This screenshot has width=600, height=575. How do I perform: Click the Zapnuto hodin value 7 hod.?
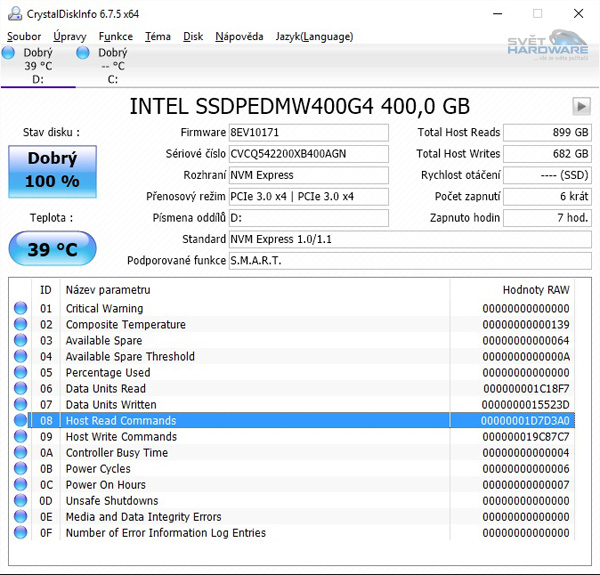click(x=548, y=218)
